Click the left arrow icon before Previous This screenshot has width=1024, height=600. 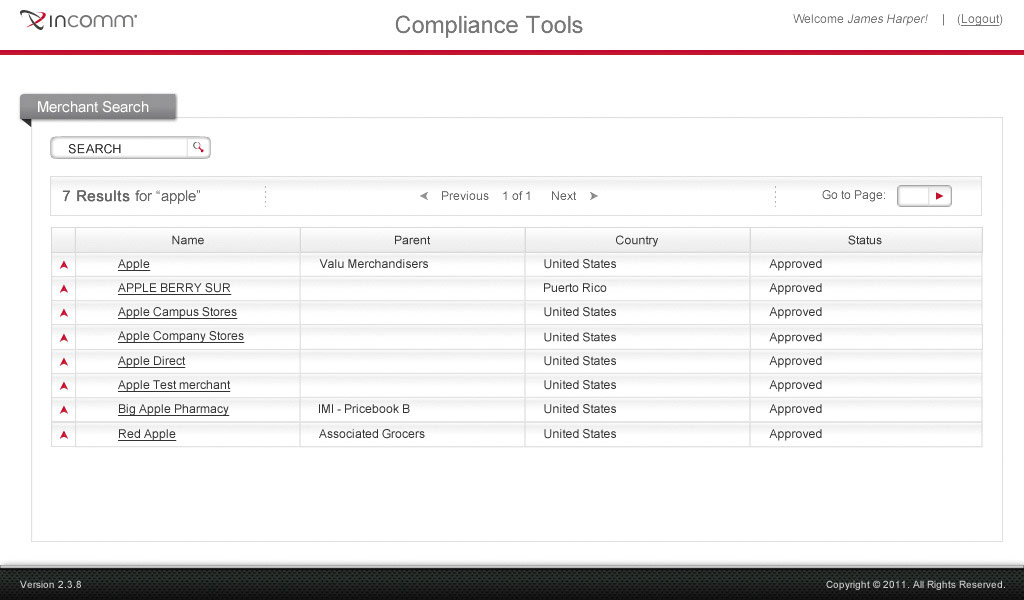(424, 196)
